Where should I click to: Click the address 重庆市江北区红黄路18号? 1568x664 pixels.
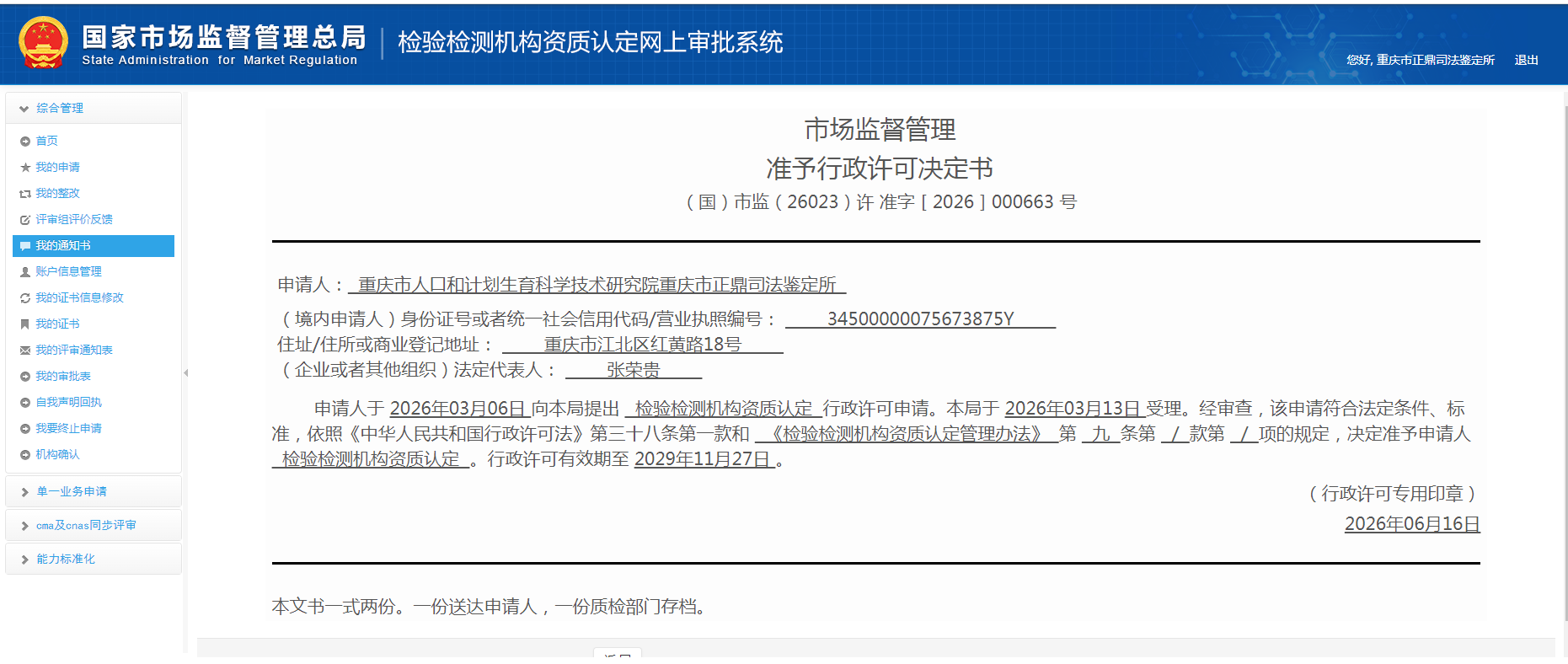tap(642, 344)
